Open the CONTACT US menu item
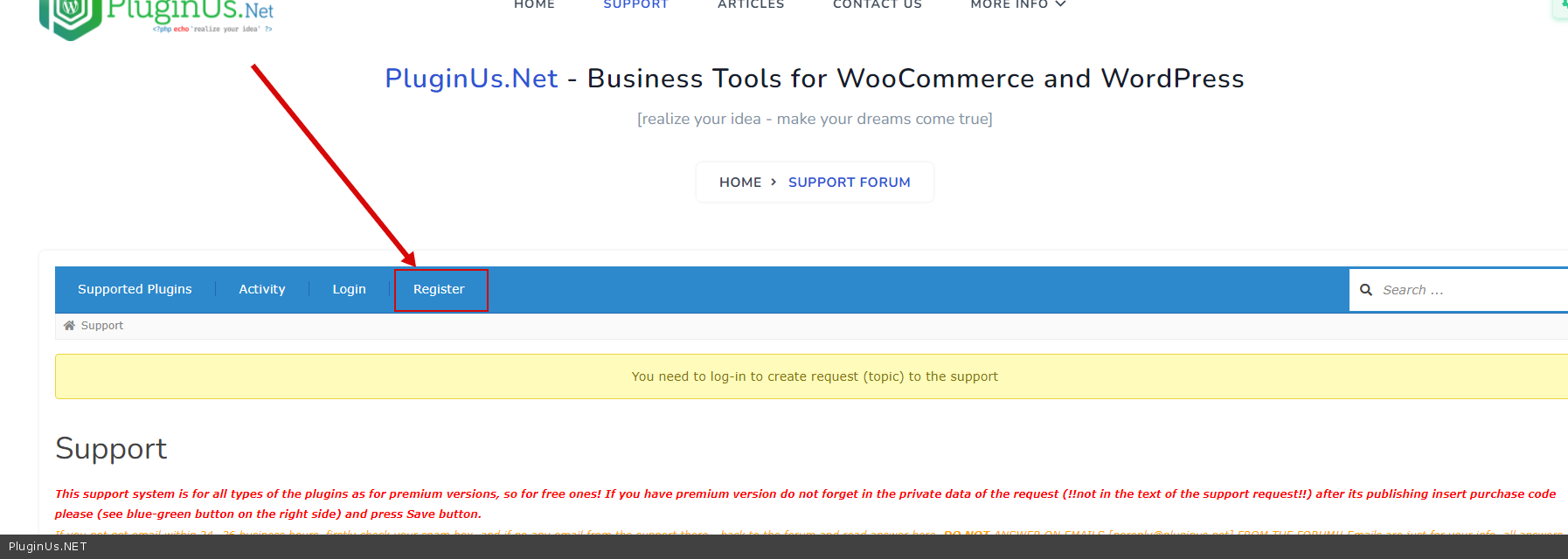 877,5
